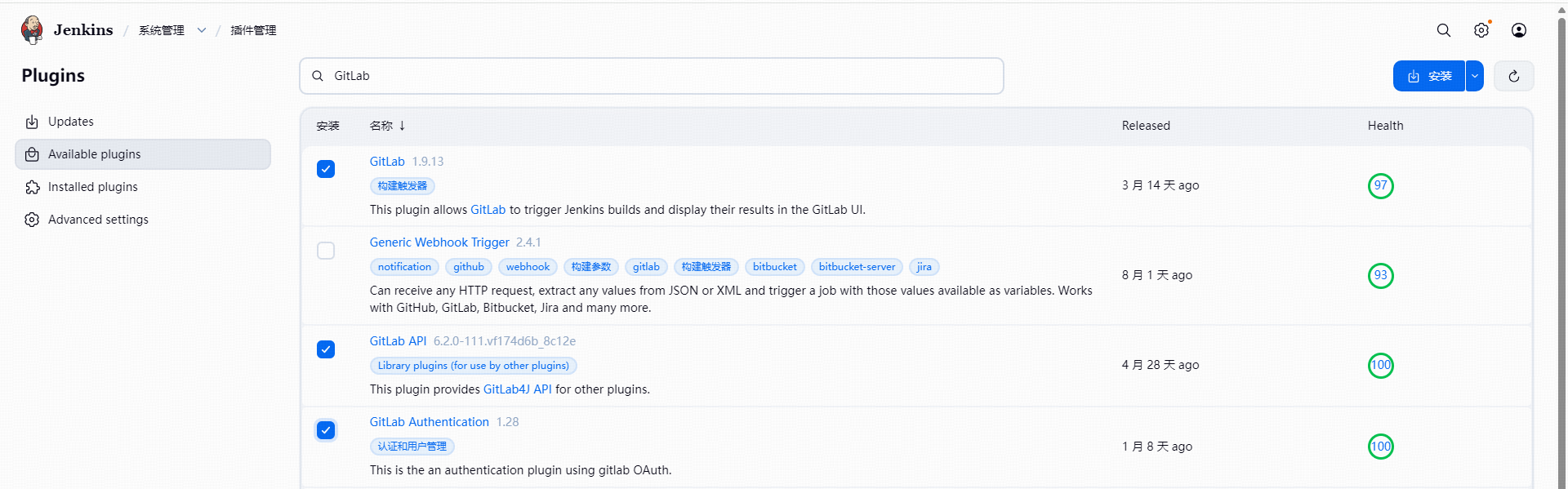Click the 插件管理 breadcrumb

[x=253, y=30]
